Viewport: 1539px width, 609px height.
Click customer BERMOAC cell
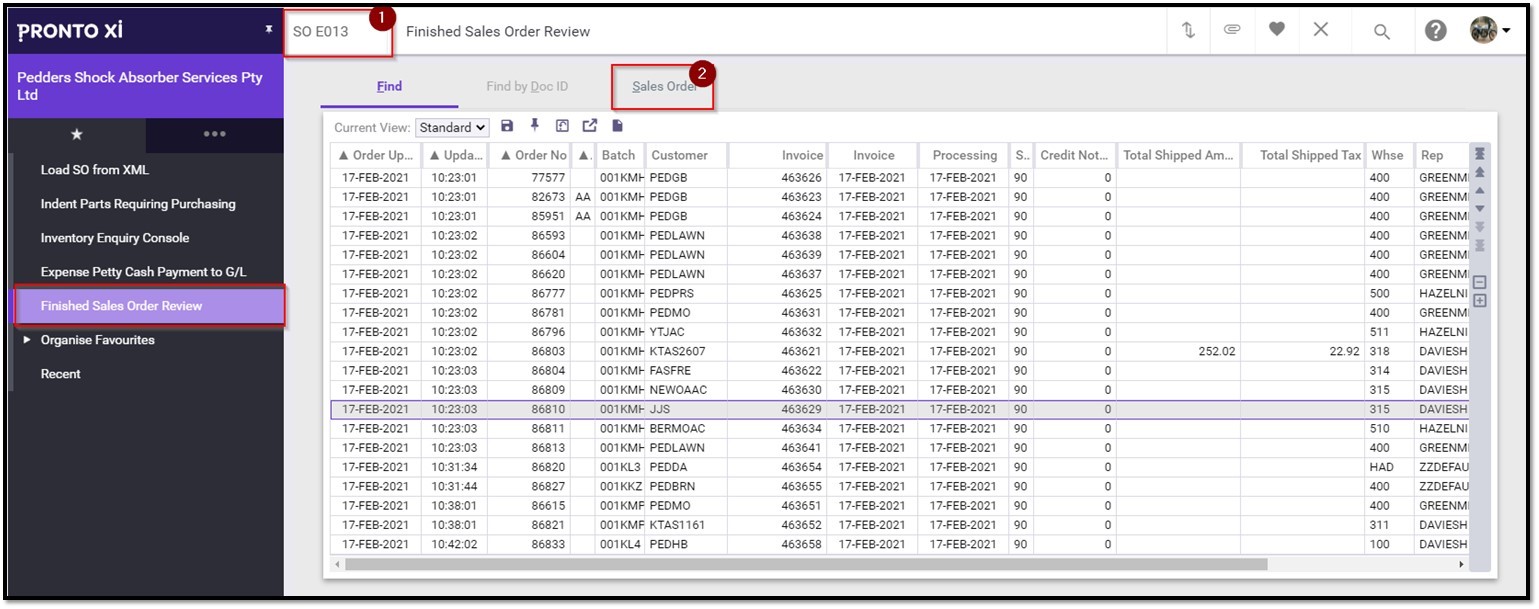click(x=686, y=429)
